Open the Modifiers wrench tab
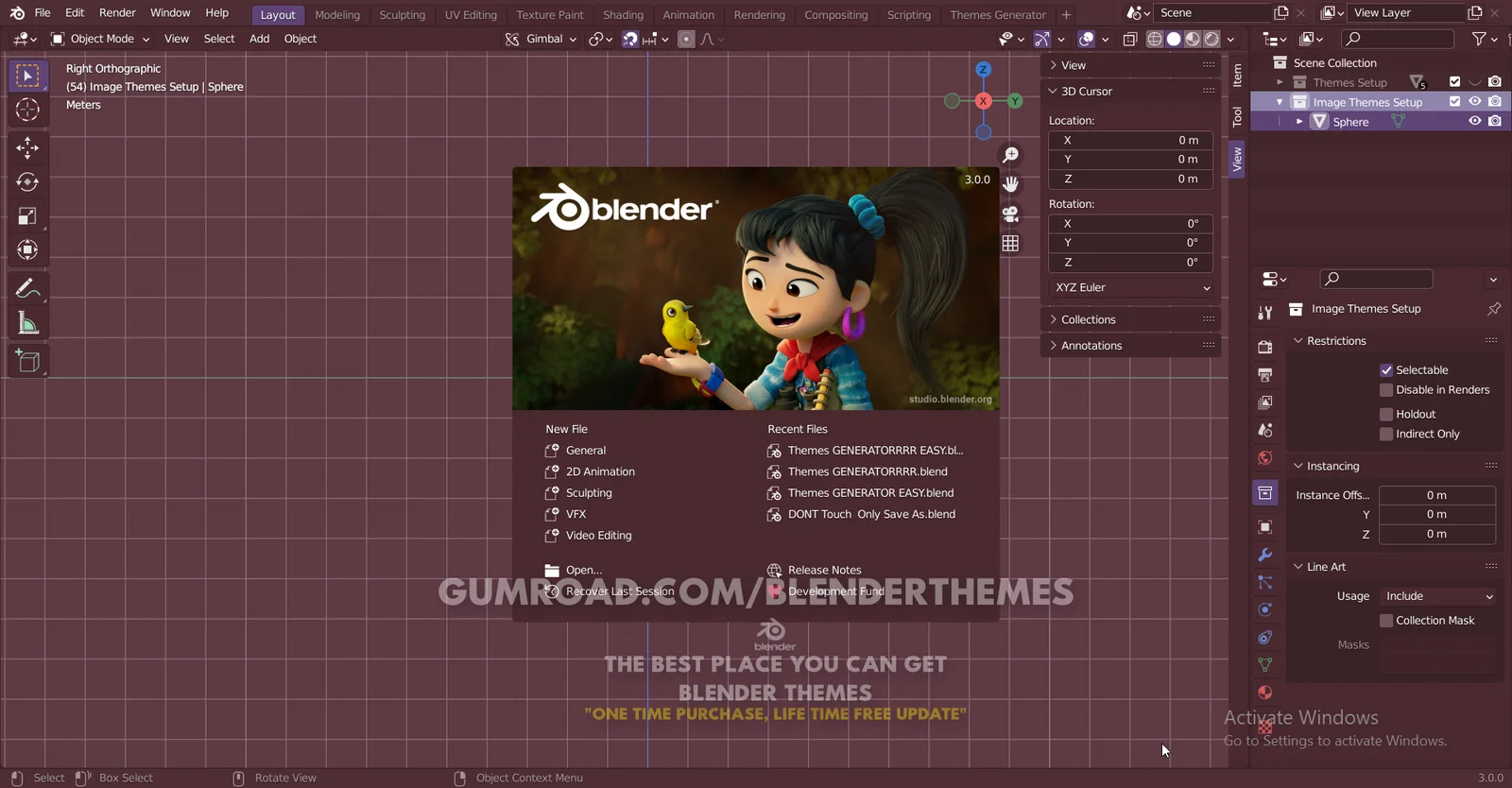The width and height of the screenshot is (1512, 788). click(1265, 555)
